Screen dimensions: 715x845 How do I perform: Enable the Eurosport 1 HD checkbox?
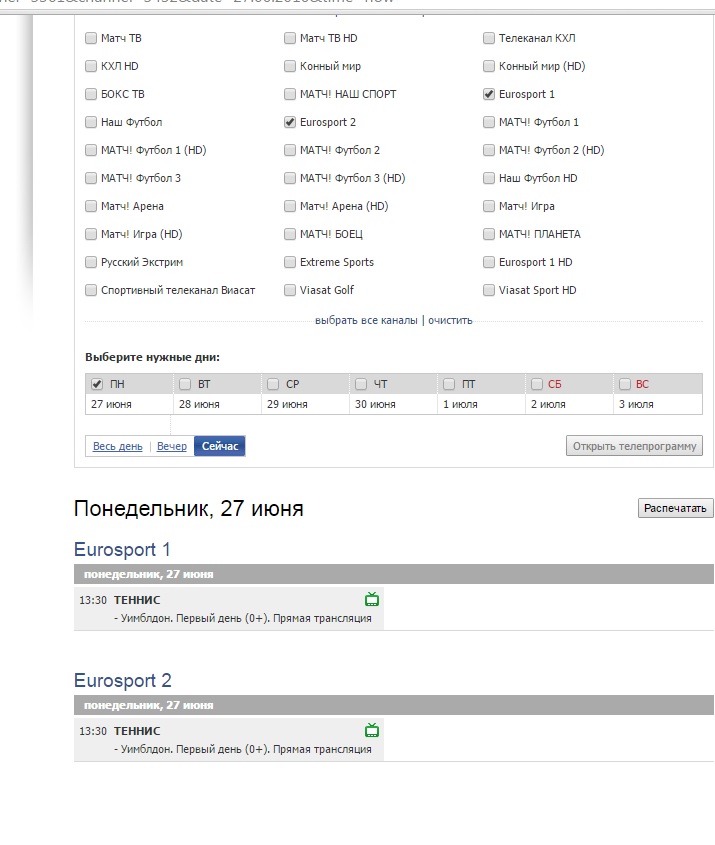point(489,262)
